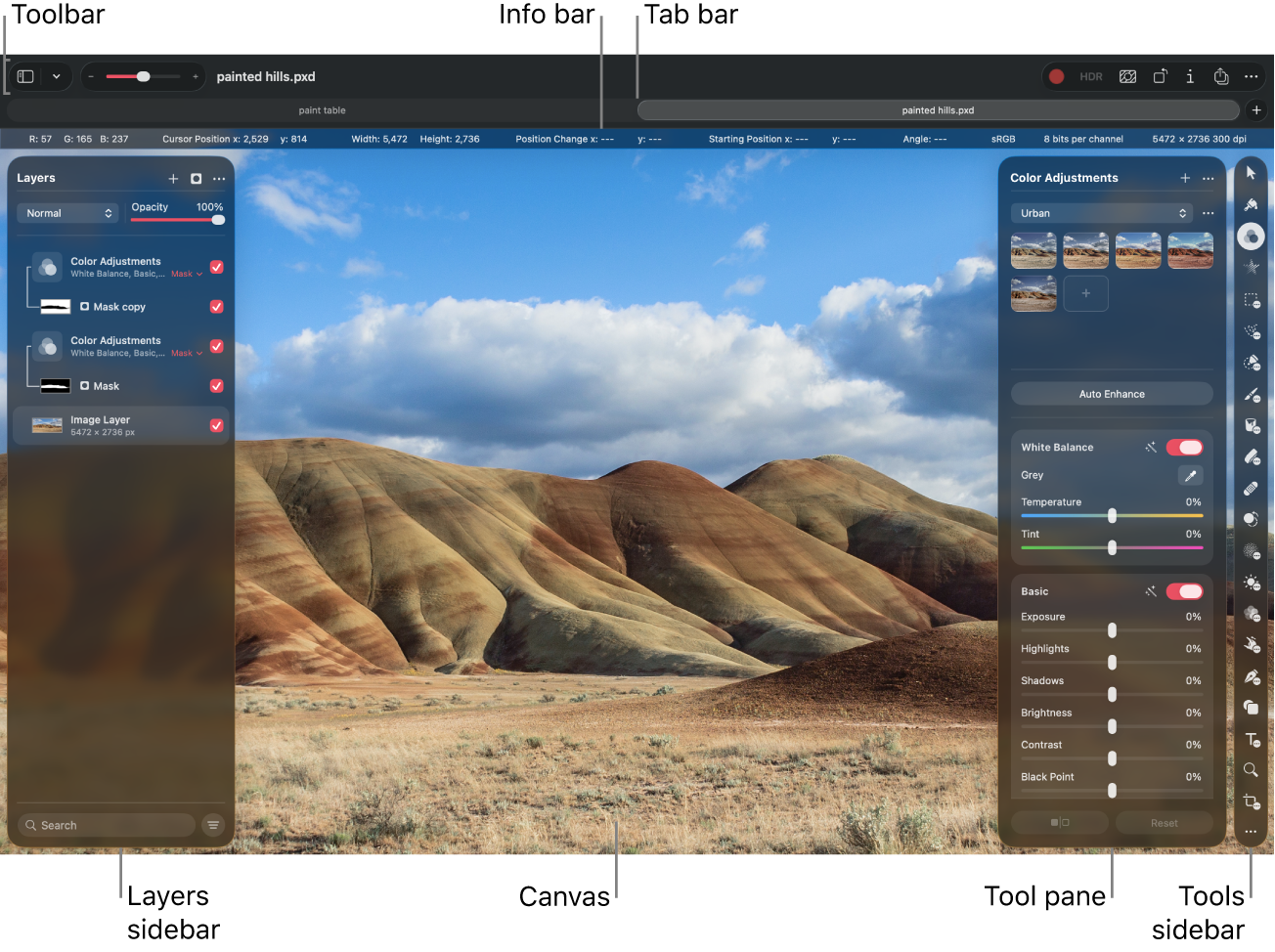The image size is (1275, 952).
Task: Disable the White Balance adjustment toggle
Action: tap(1184, 447)
